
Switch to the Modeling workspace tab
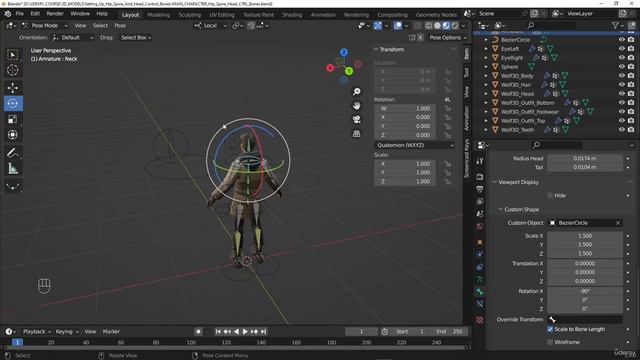pyautogui.click(x=158, y=15)
